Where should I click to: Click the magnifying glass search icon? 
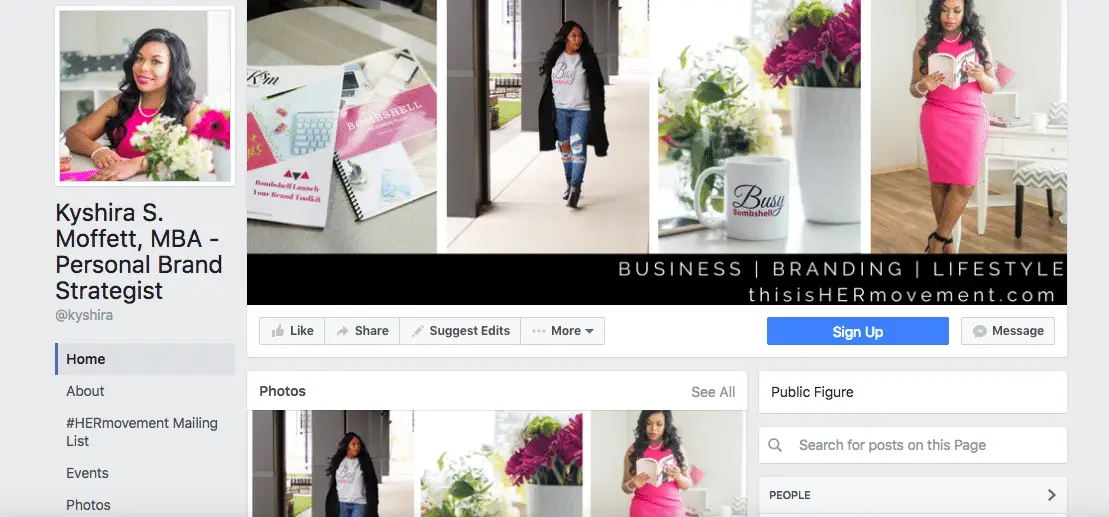click(x=775, y=445)
